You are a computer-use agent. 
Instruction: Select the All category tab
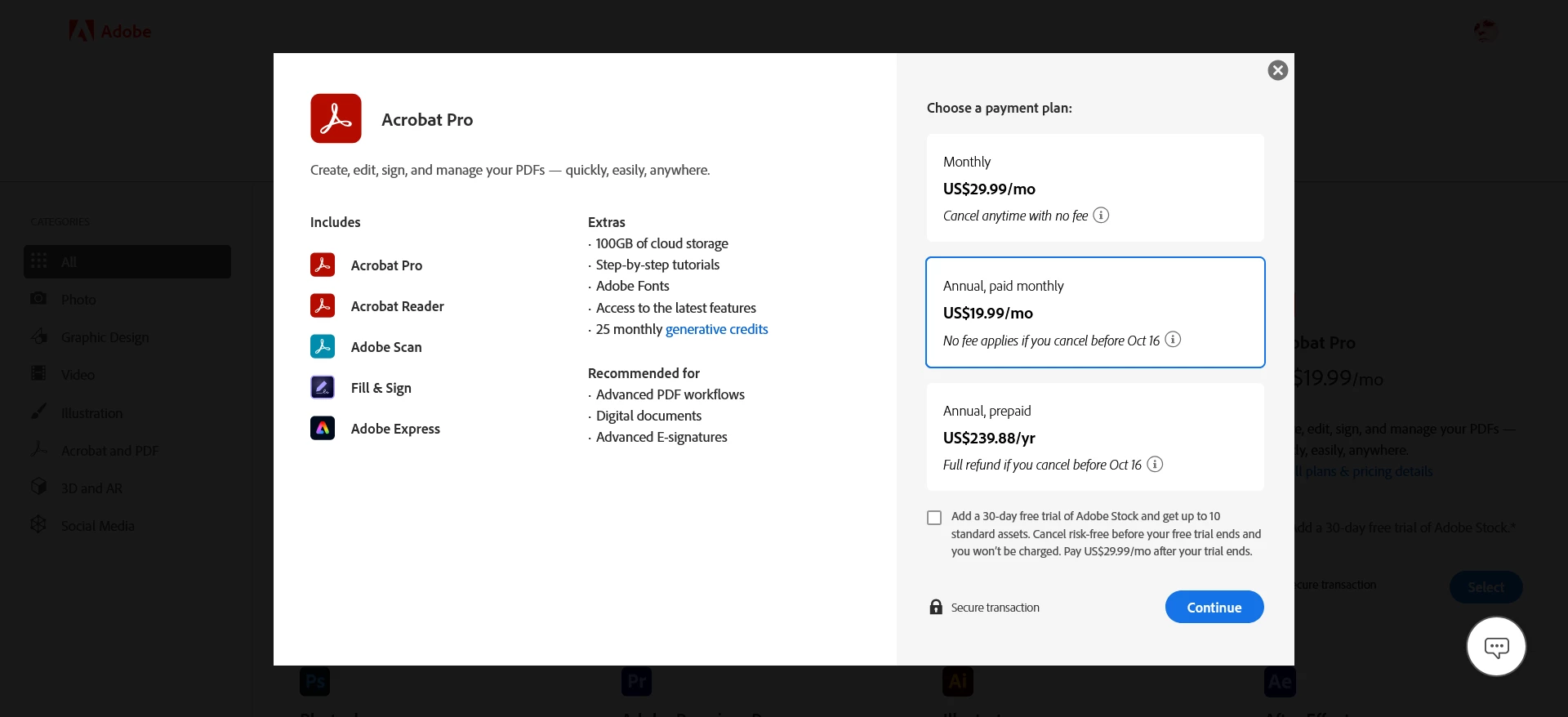pos(127,261)
